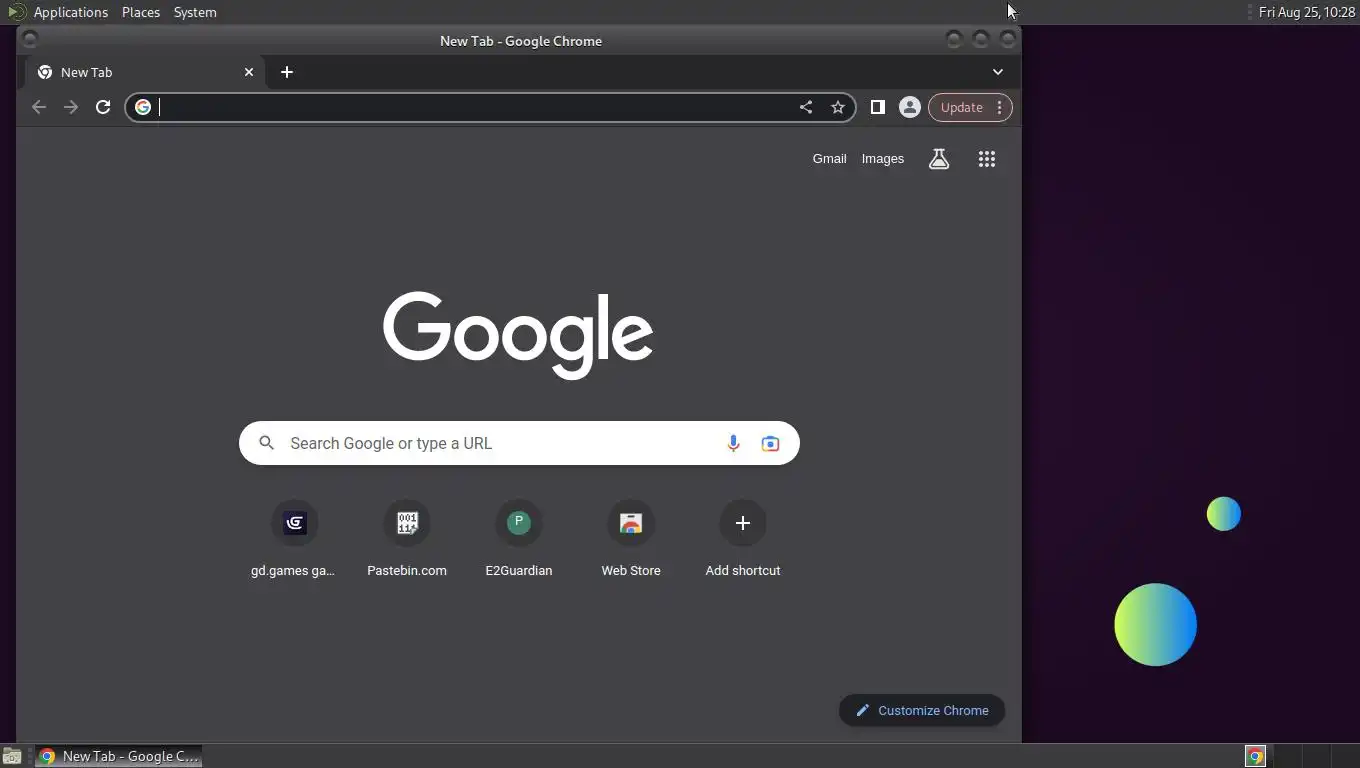Search by image with the camera icon

tap(770, 443)
